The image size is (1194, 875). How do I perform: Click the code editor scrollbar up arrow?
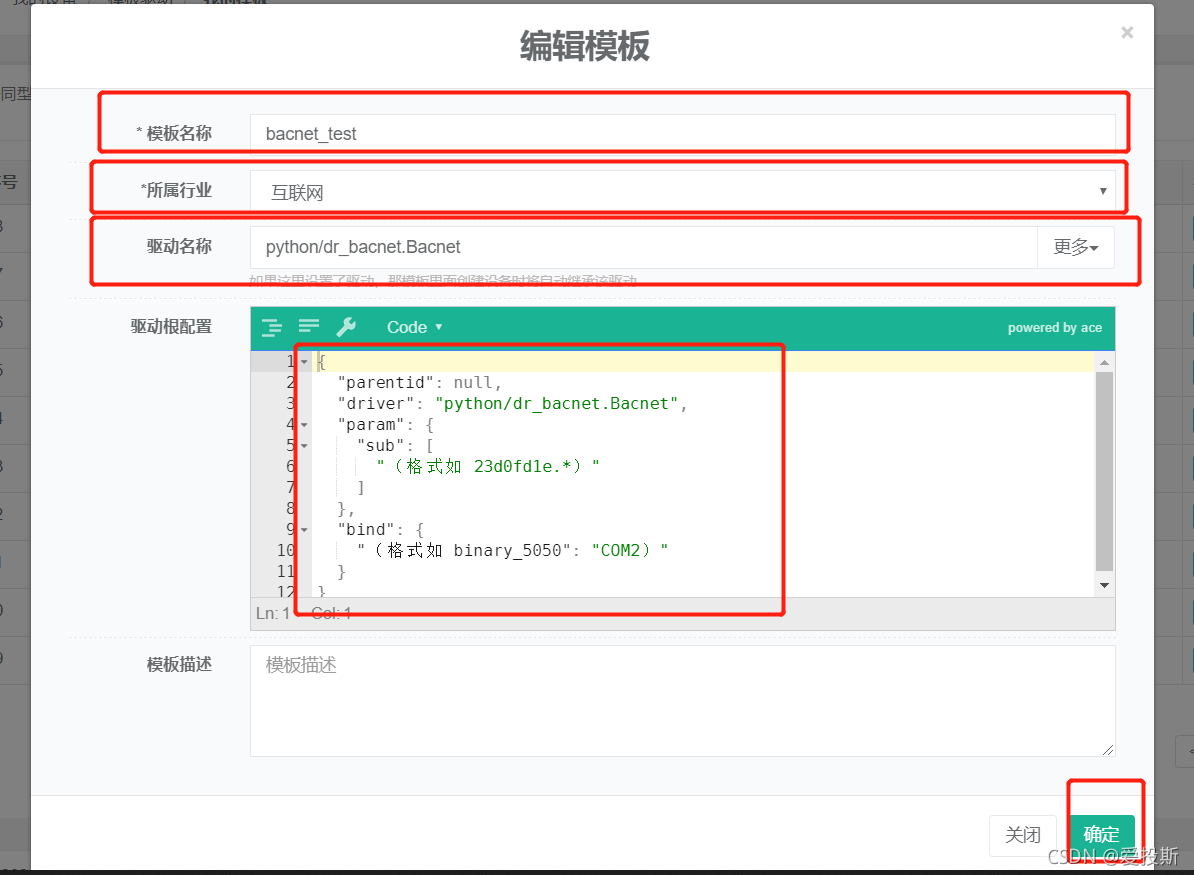1104,363
